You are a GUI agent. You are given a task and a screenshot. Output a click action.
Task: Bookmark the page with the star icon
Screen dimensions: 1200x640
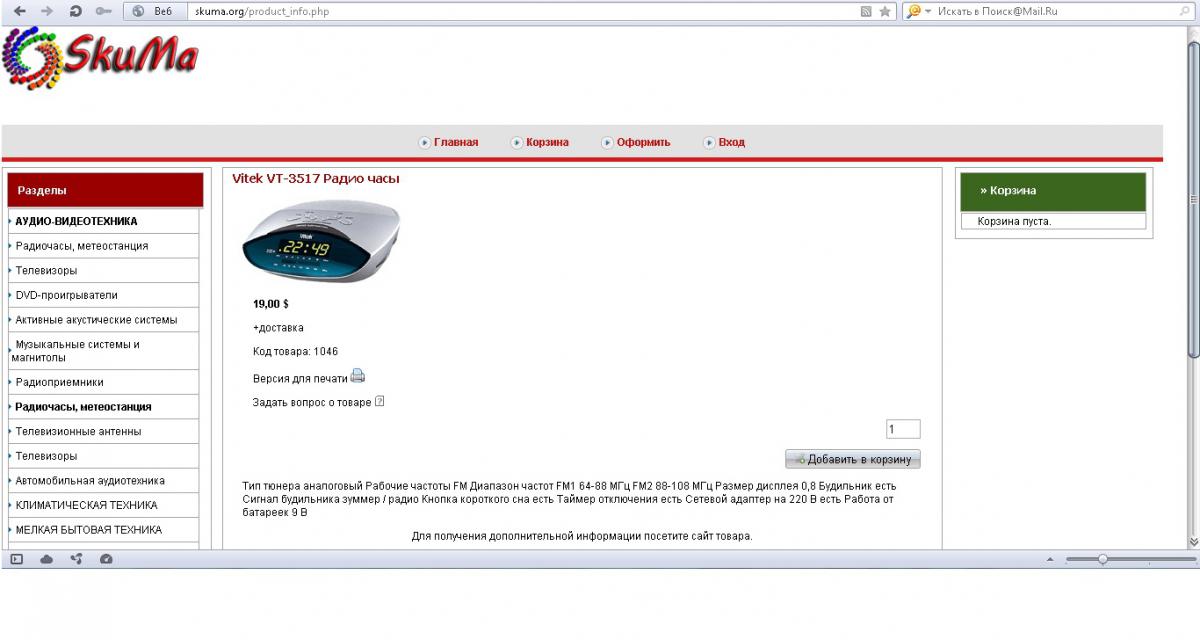click(884, 12)
